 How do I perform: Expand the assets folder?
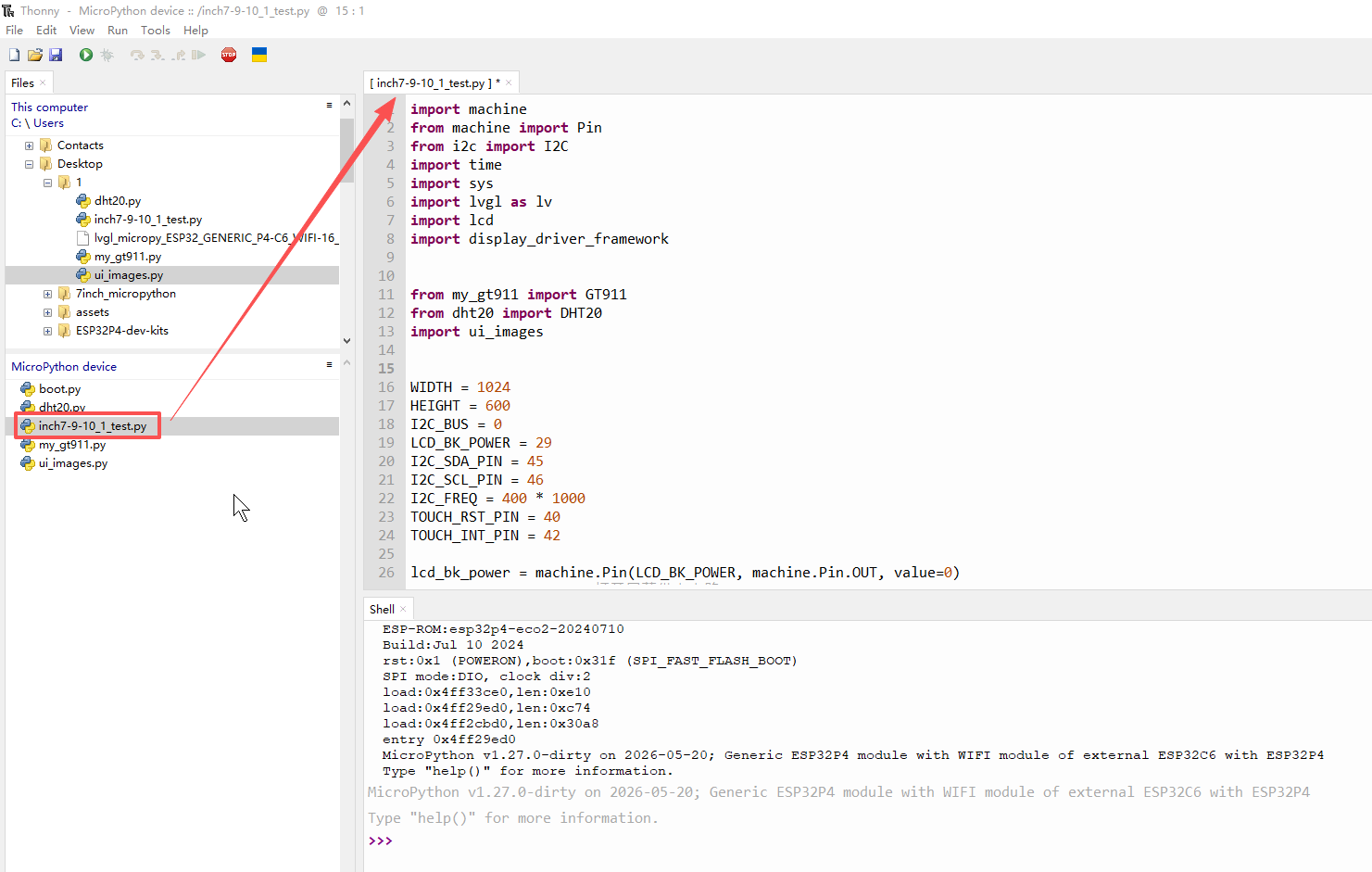click(47, 312)
